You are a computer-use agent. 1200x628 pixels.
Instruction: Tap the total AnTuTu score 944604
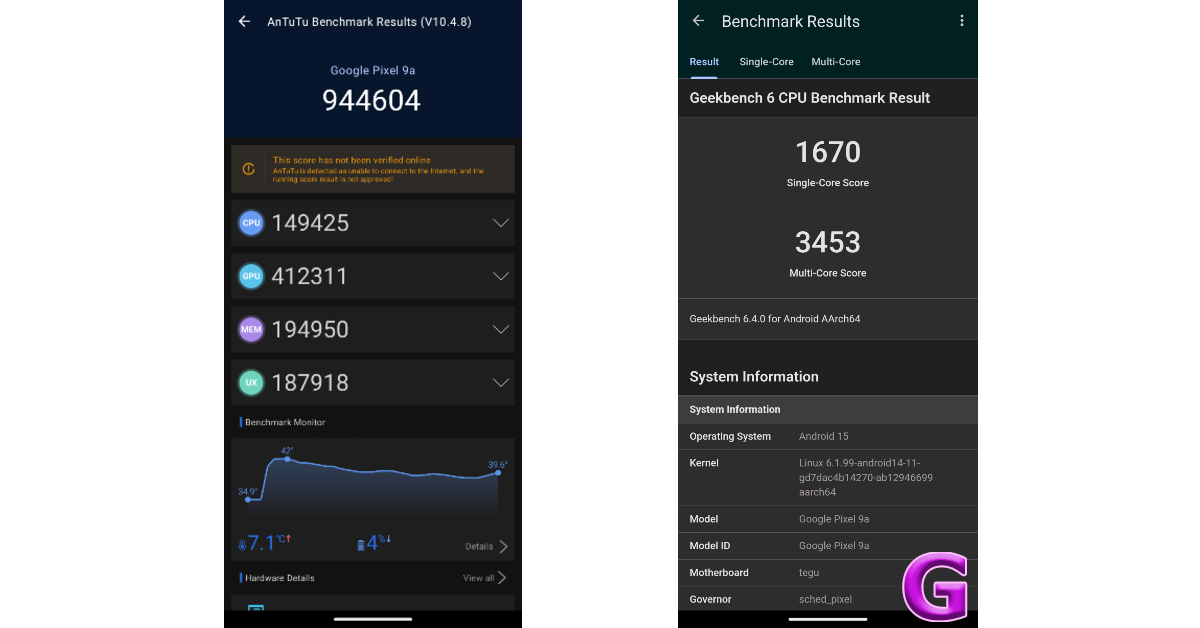click(372, 100)
